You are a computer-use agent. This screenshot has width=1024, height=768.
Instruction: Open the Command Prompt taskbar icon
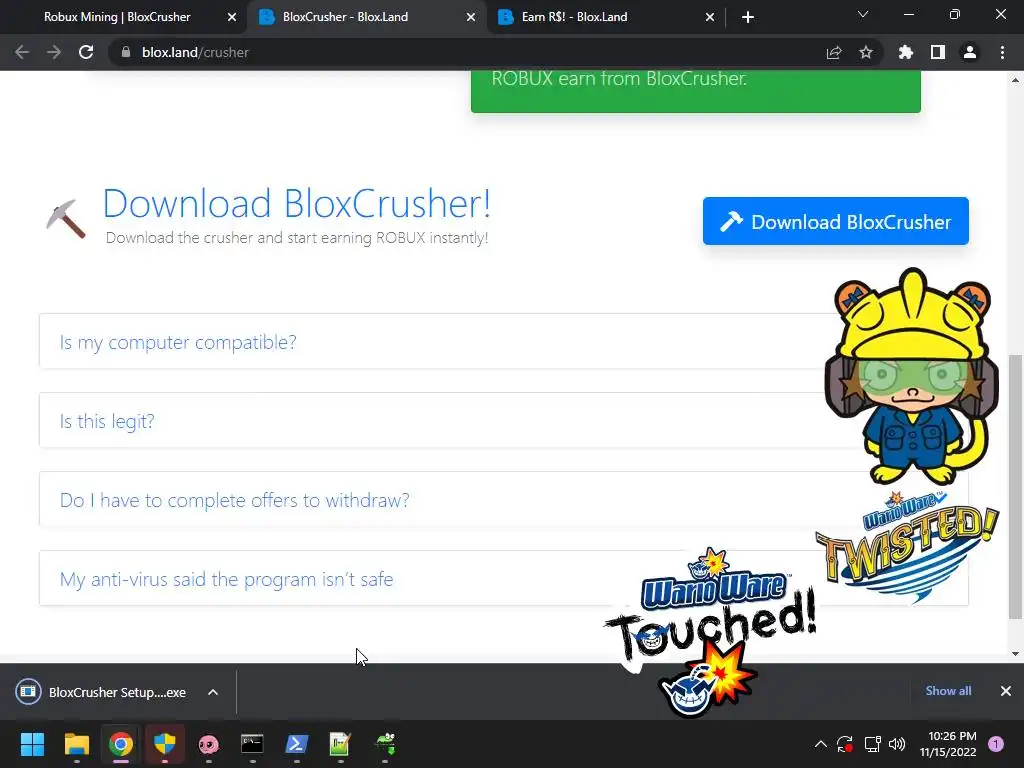252,744
